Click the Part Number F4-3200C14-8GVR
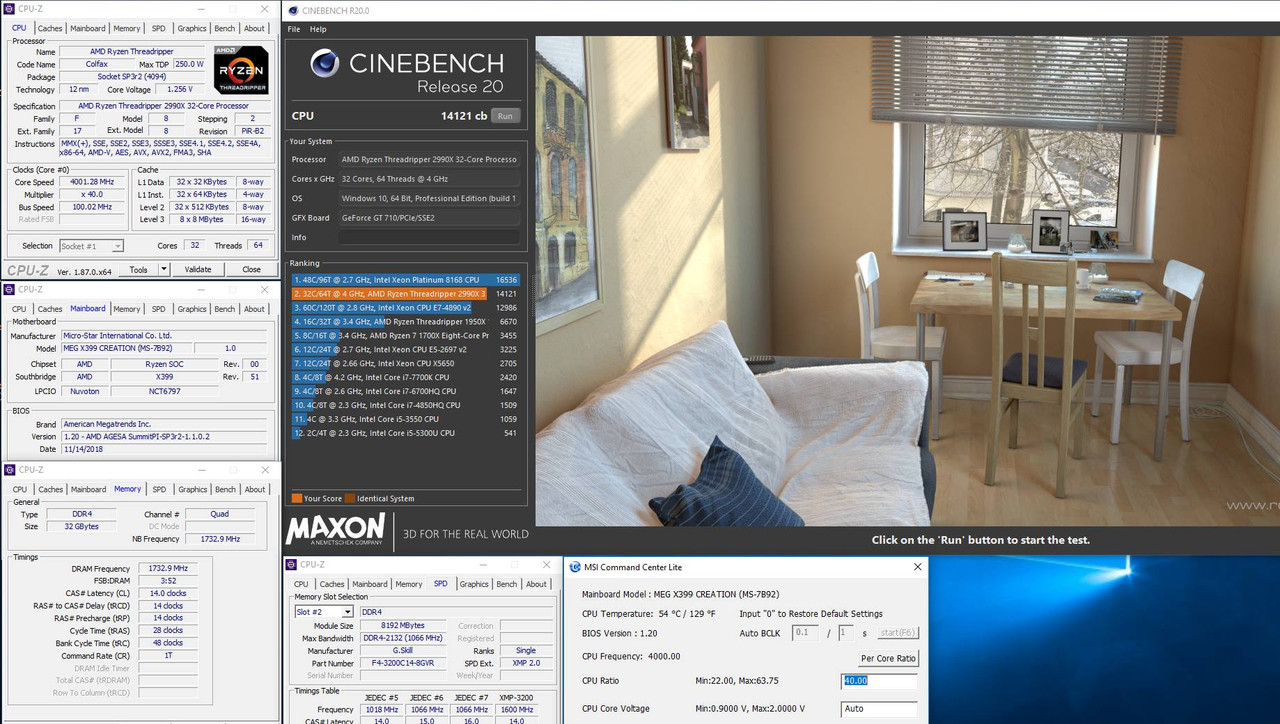The image size is (1280, 724). coord(404,663)
